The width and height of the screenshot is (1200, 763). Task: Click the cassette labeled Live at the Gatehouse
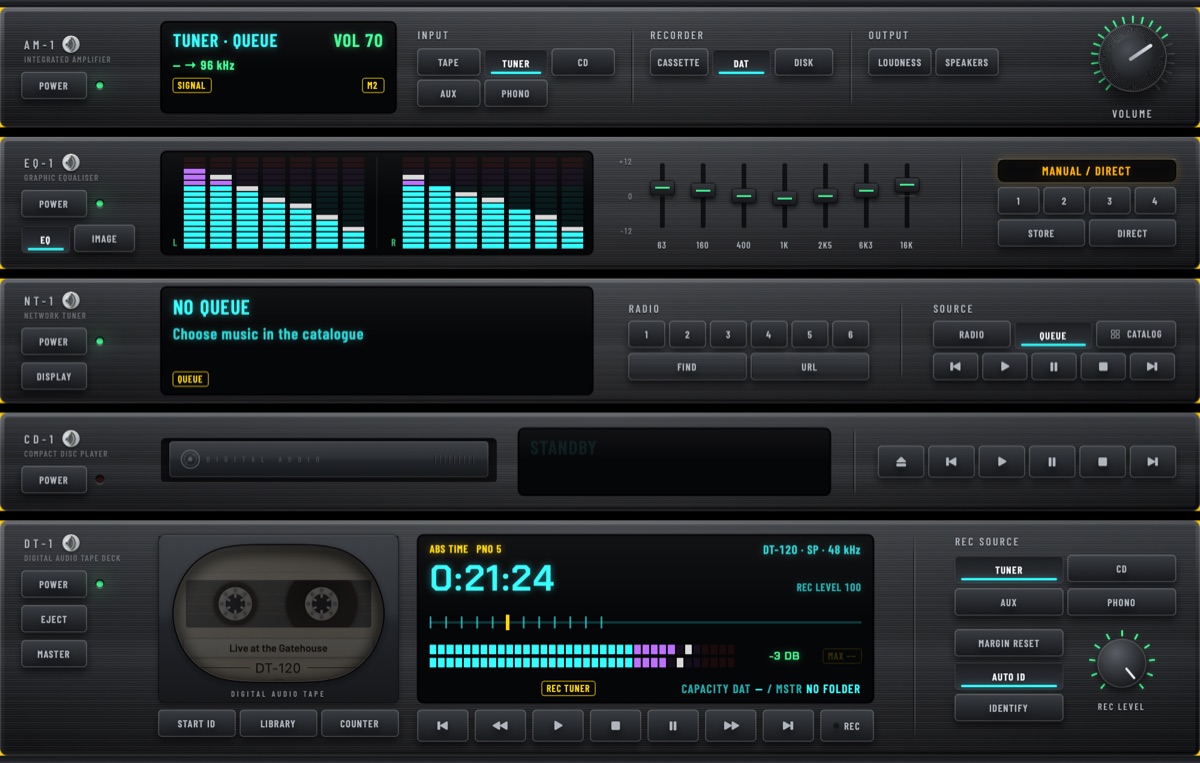[278, 614]
